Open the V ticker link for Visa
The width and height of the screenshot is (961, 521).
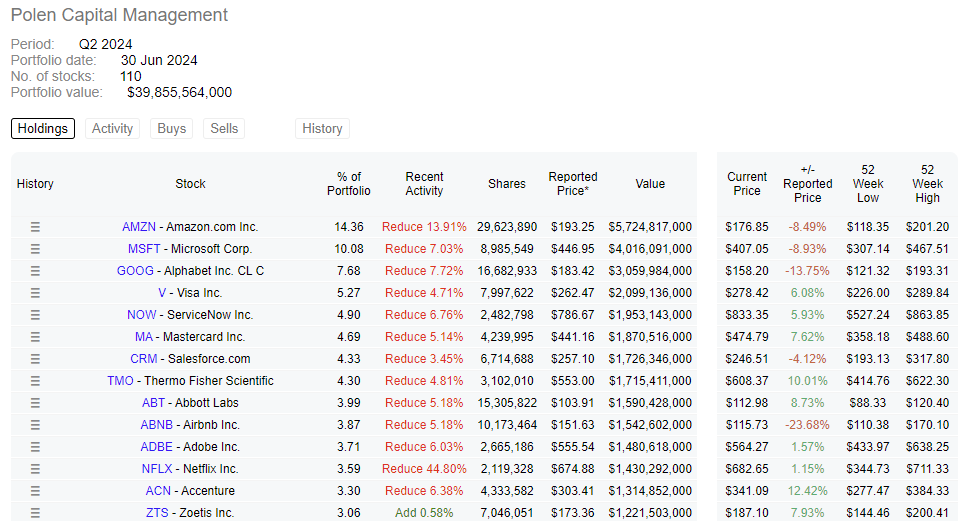(x=162, y=293)
